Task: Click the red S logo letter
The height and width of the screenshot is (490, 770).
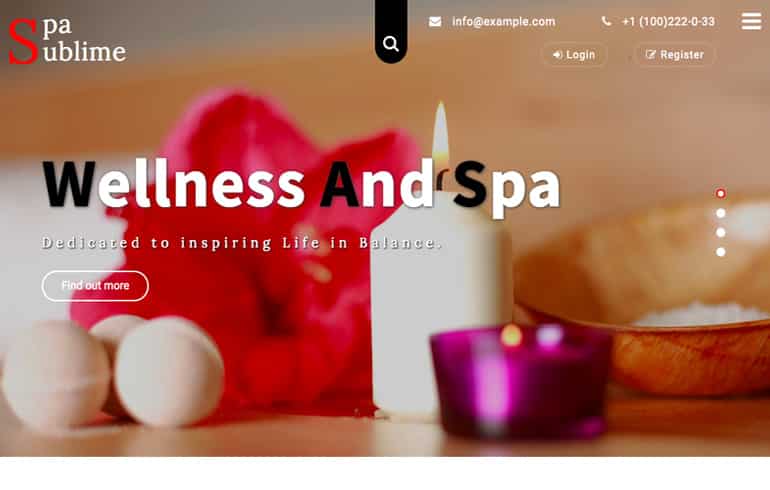Action: point(24,41)
